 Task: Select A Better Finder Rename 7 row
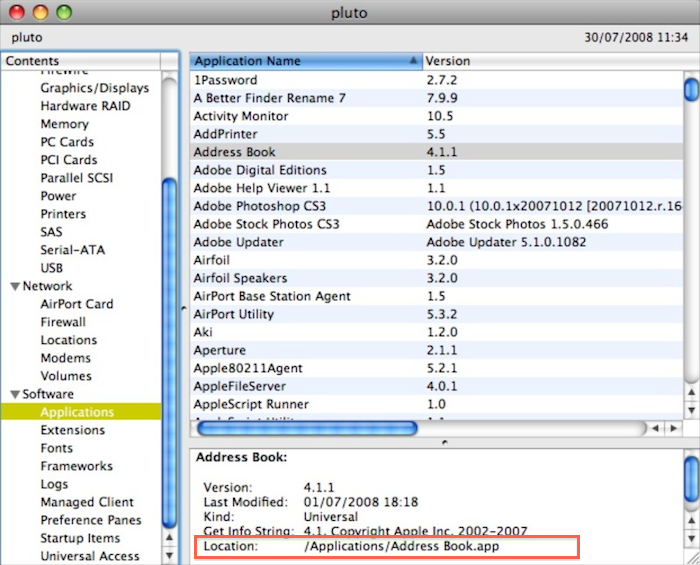[x=437, y=98]
